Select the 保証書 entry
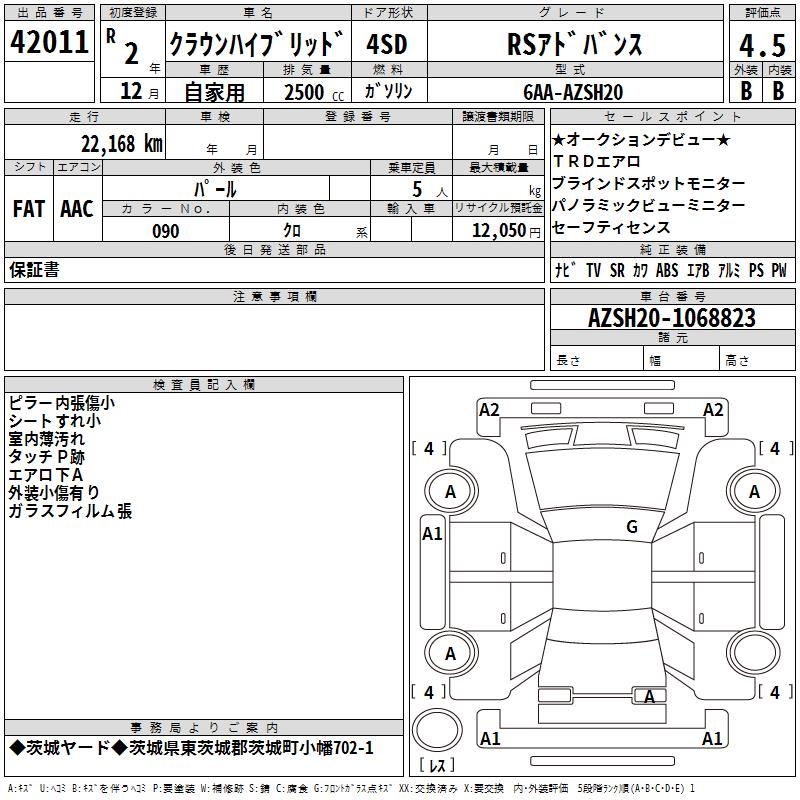Image resolution: width=800 pixels, height=800 pixels. pos(34,269)
